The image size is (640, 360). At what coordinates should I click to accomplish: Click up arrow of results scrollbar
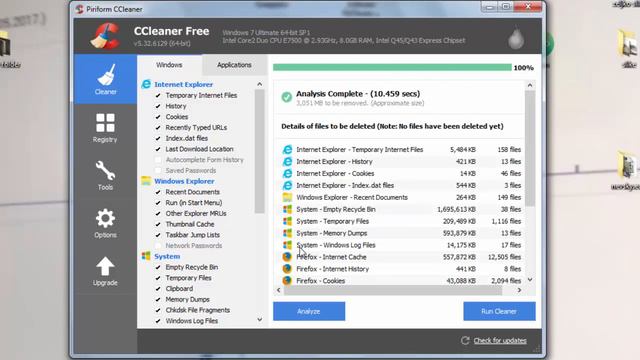coord(530,85)
